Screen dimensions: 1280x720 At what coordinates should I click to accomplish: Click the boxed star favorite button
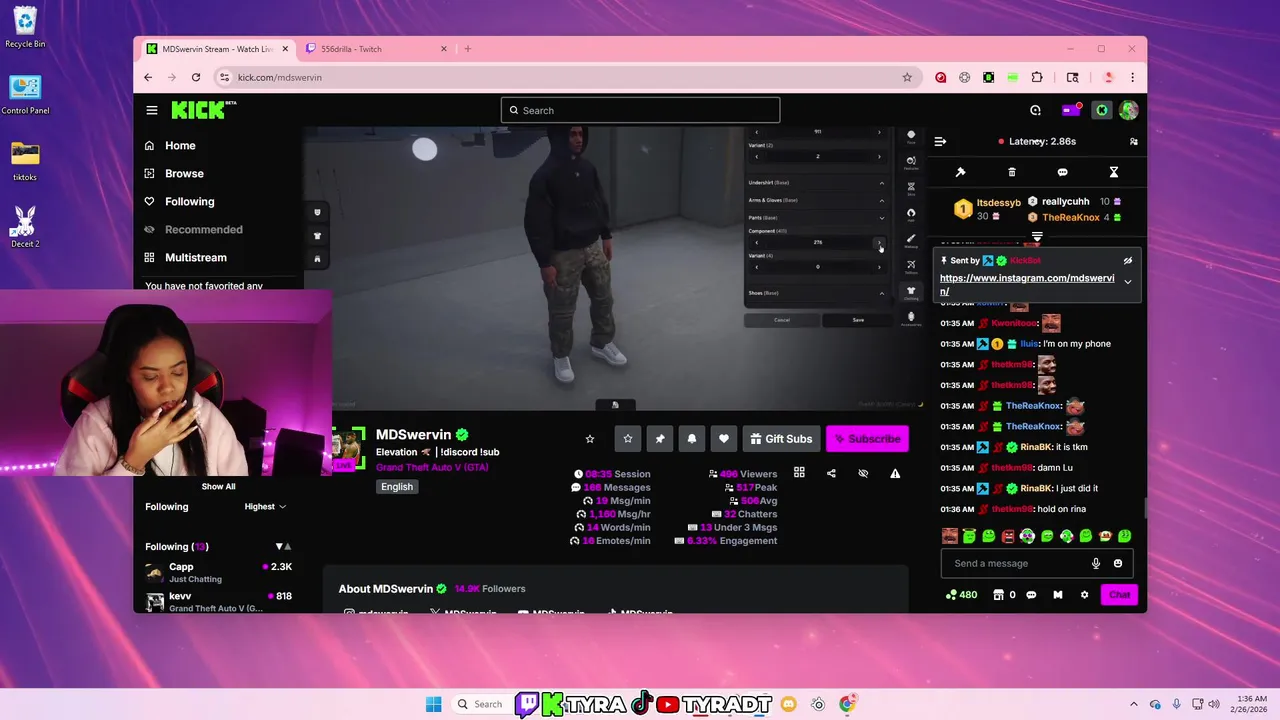(x=628, y=438)
